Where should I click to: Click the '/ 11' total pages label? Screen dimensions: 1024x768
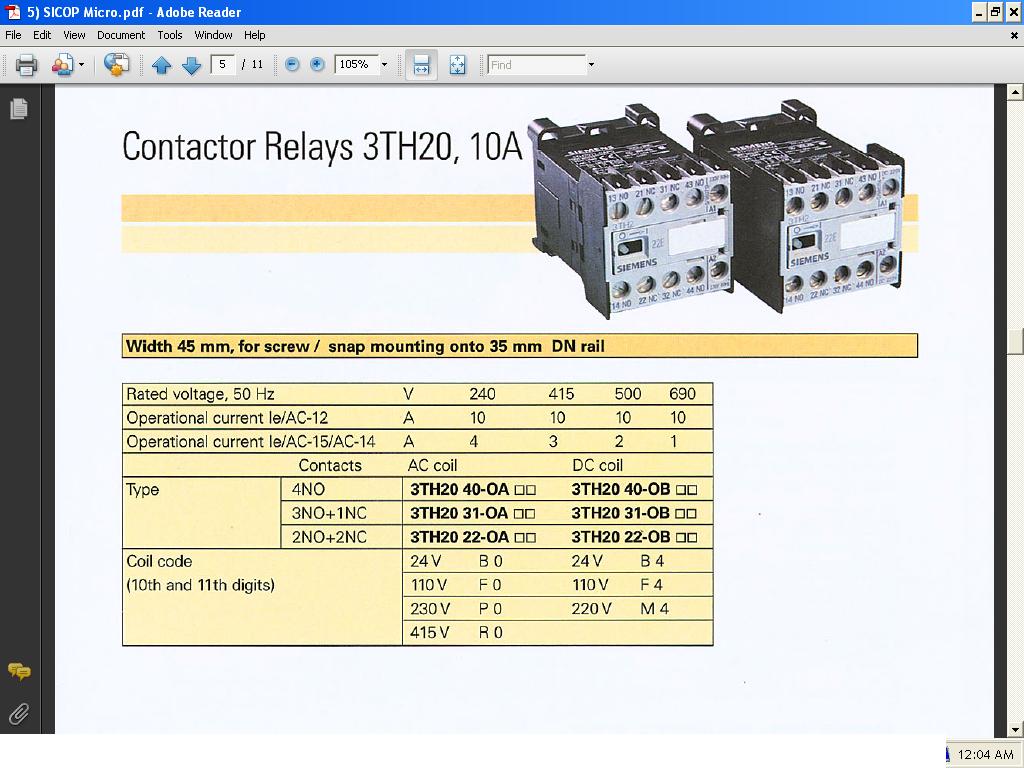pos(252,64)
